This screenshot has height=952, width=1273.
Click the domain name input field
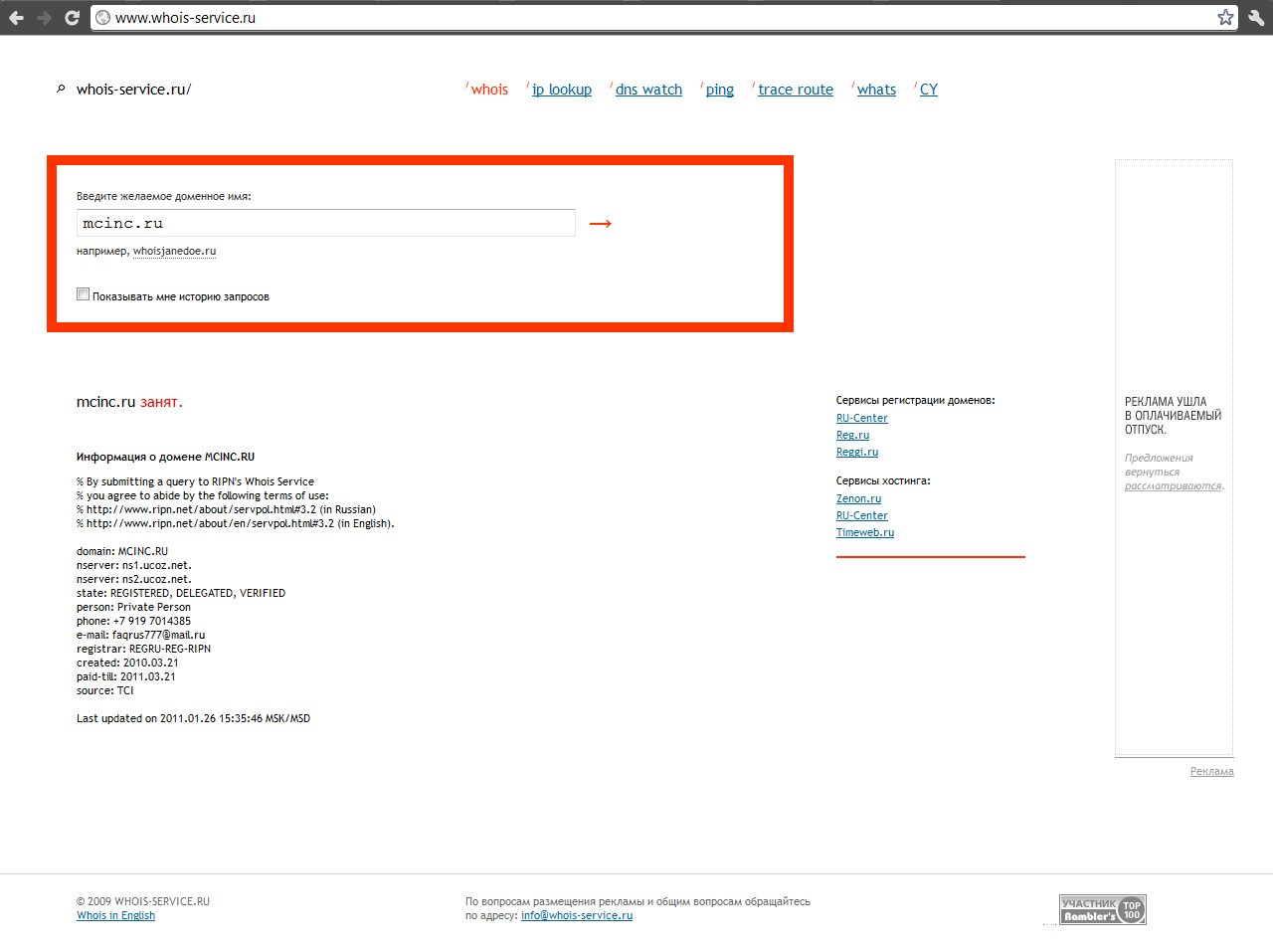click(x=326, y=223)
